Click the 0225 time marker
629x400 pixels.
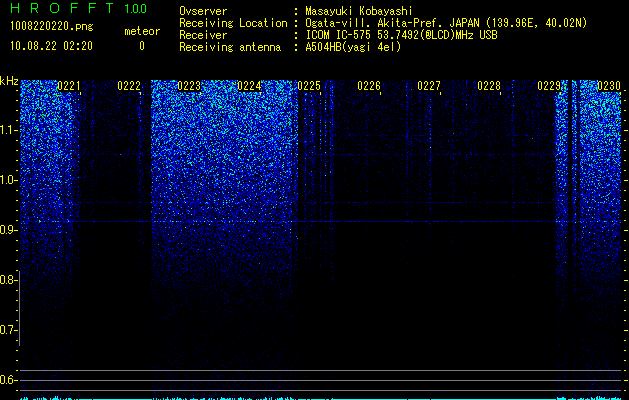click(309, 86)
